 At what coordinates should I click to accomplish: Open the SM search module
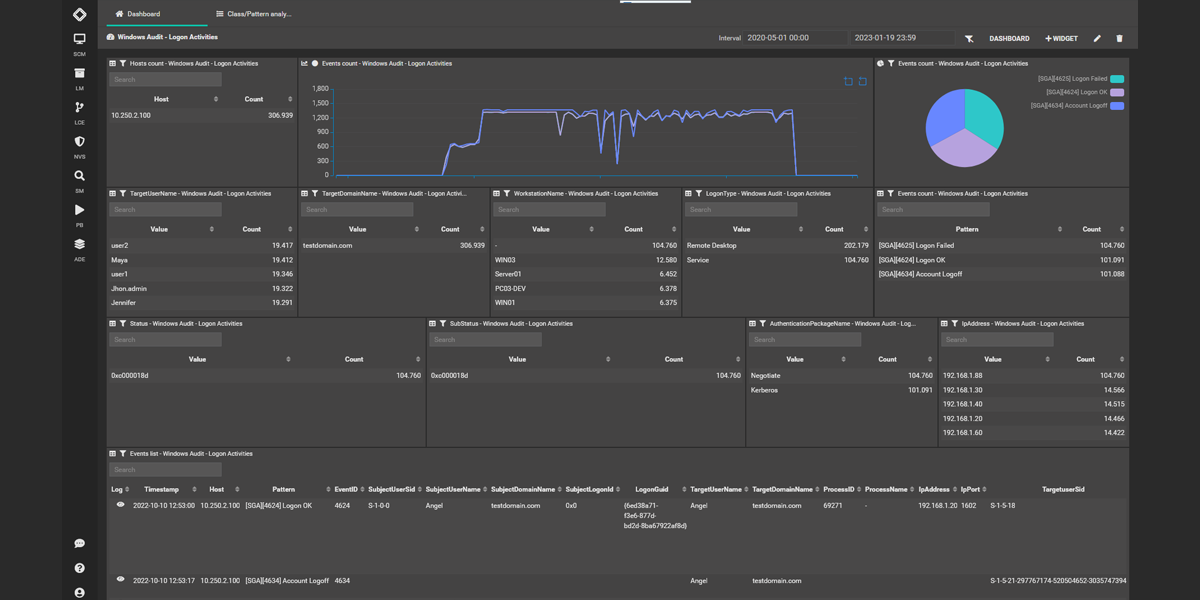tap(79, 176)
